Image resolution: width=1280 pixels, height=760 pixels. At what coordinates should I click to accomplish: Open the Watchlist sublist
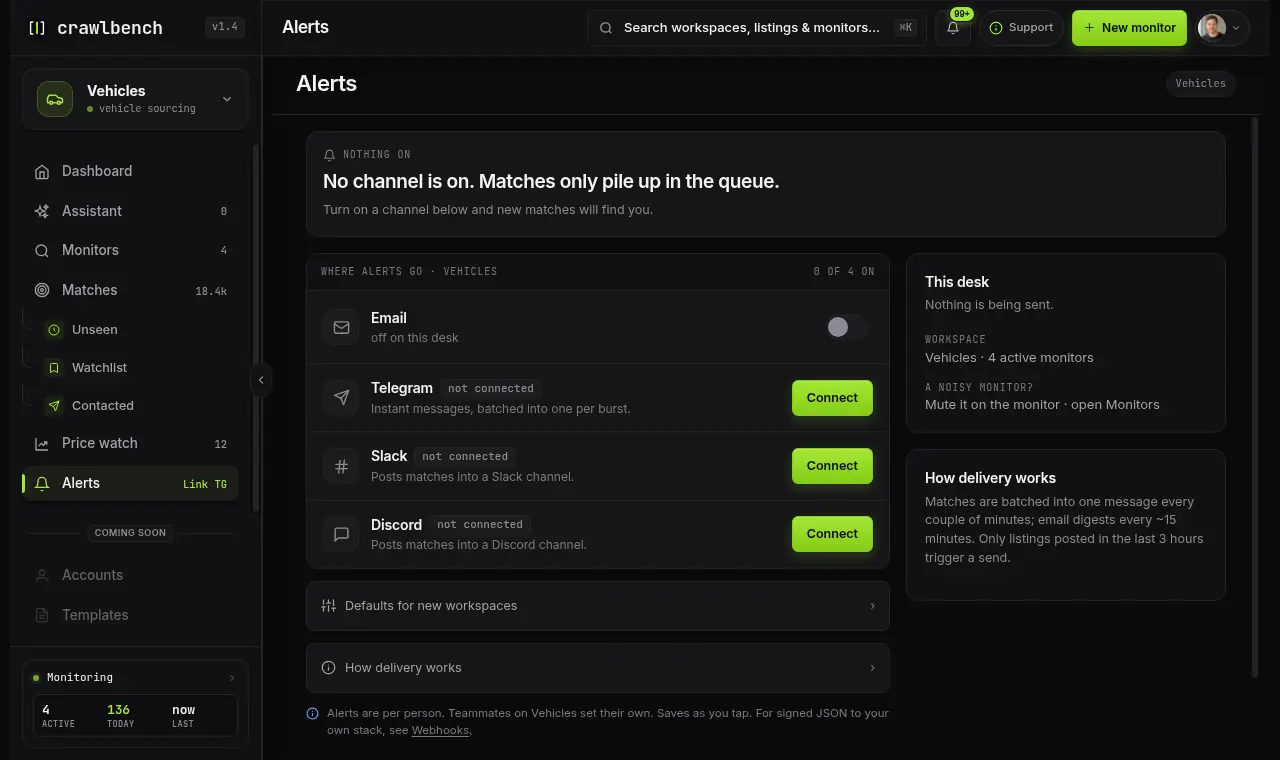(x=137, y=368)
